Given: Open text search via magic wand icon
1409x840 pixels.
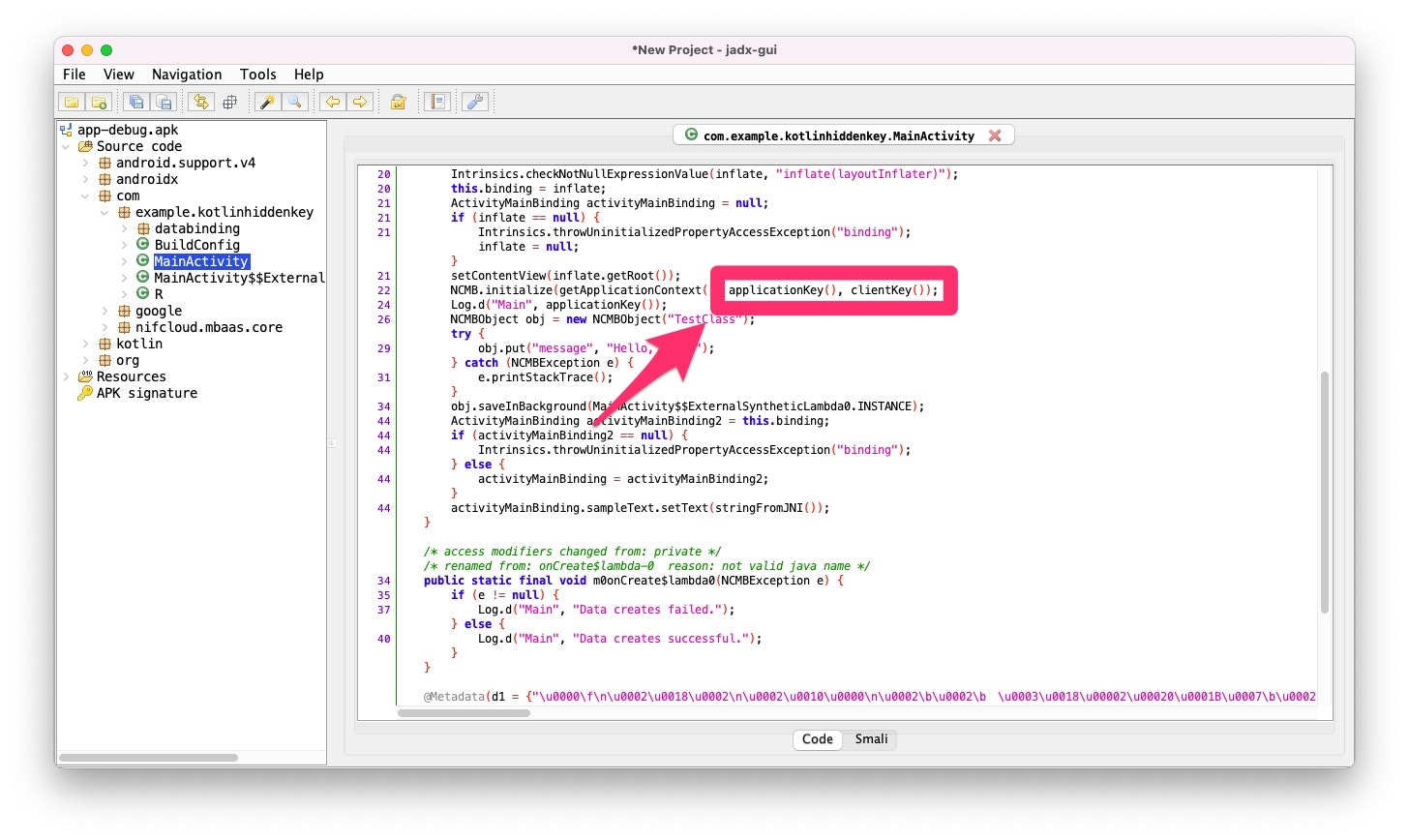Looking at the screenshot, I should pos(267,102).
